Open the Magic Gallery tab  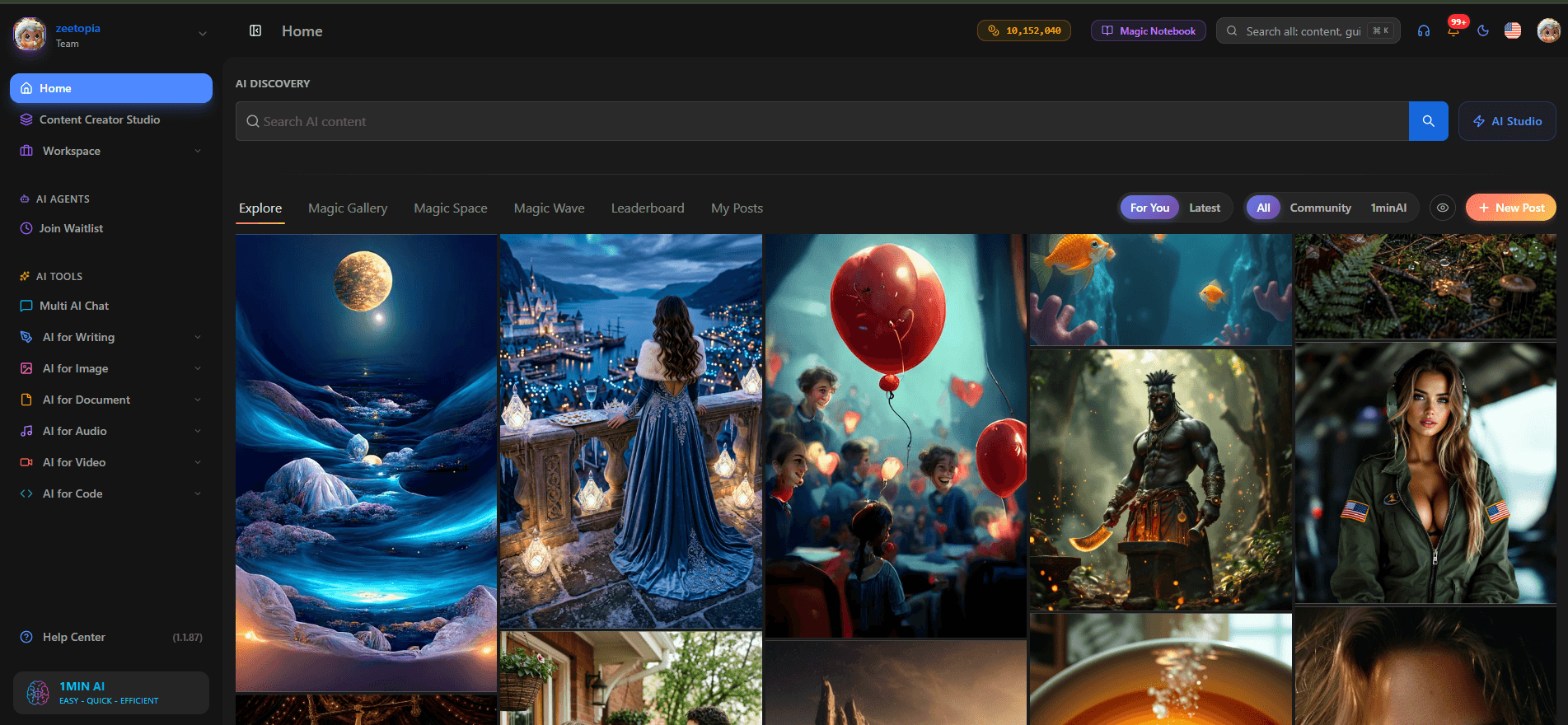[x=348, y=208]
